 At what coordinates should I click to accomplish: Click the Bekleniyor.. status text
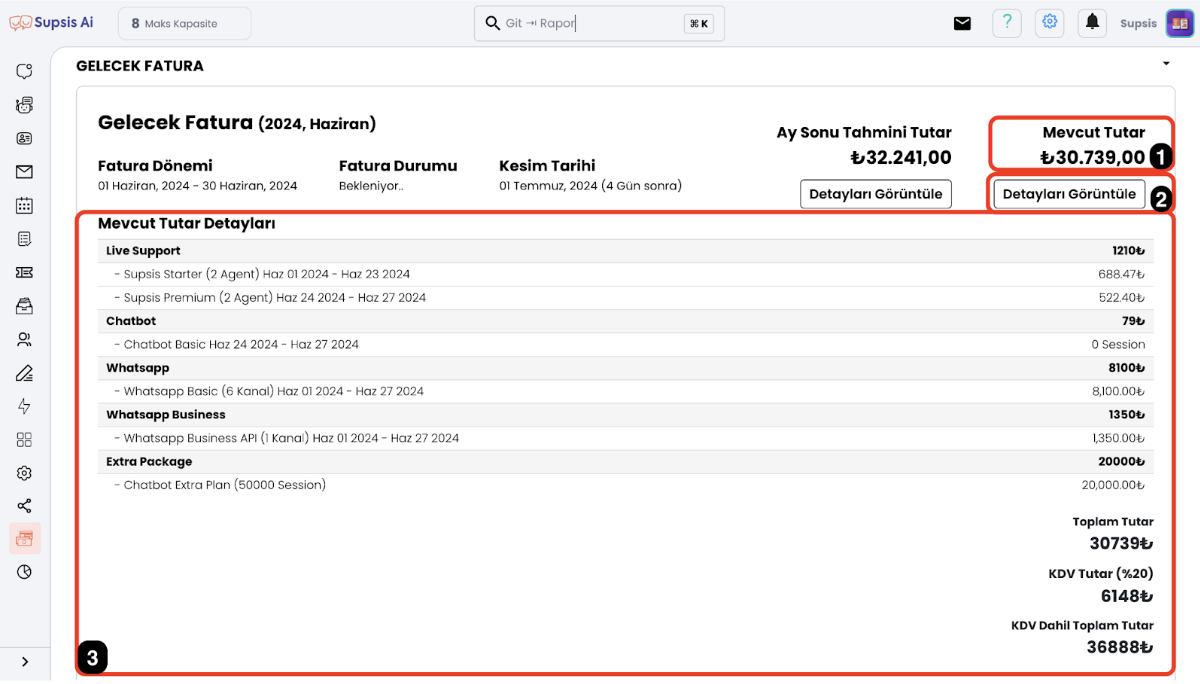[371, 186]
